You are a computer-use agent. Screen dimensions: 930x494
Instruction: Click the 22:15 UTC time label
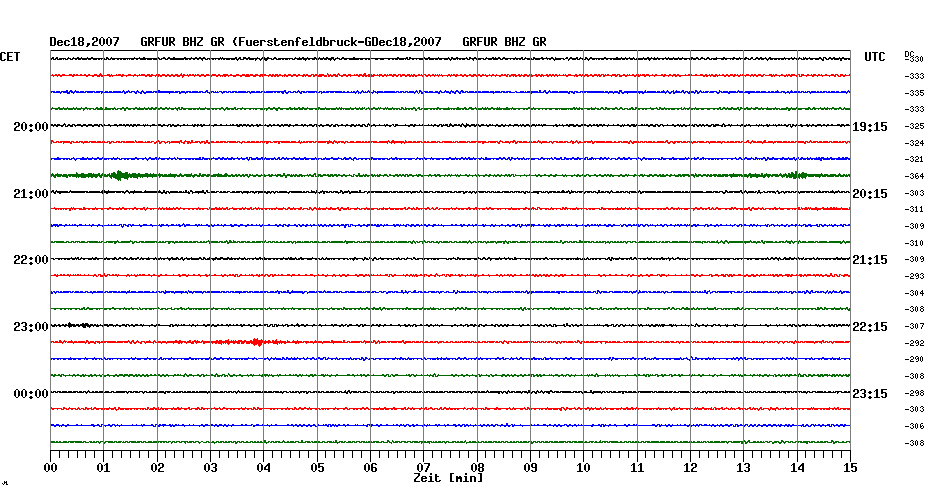coord(870,327)
